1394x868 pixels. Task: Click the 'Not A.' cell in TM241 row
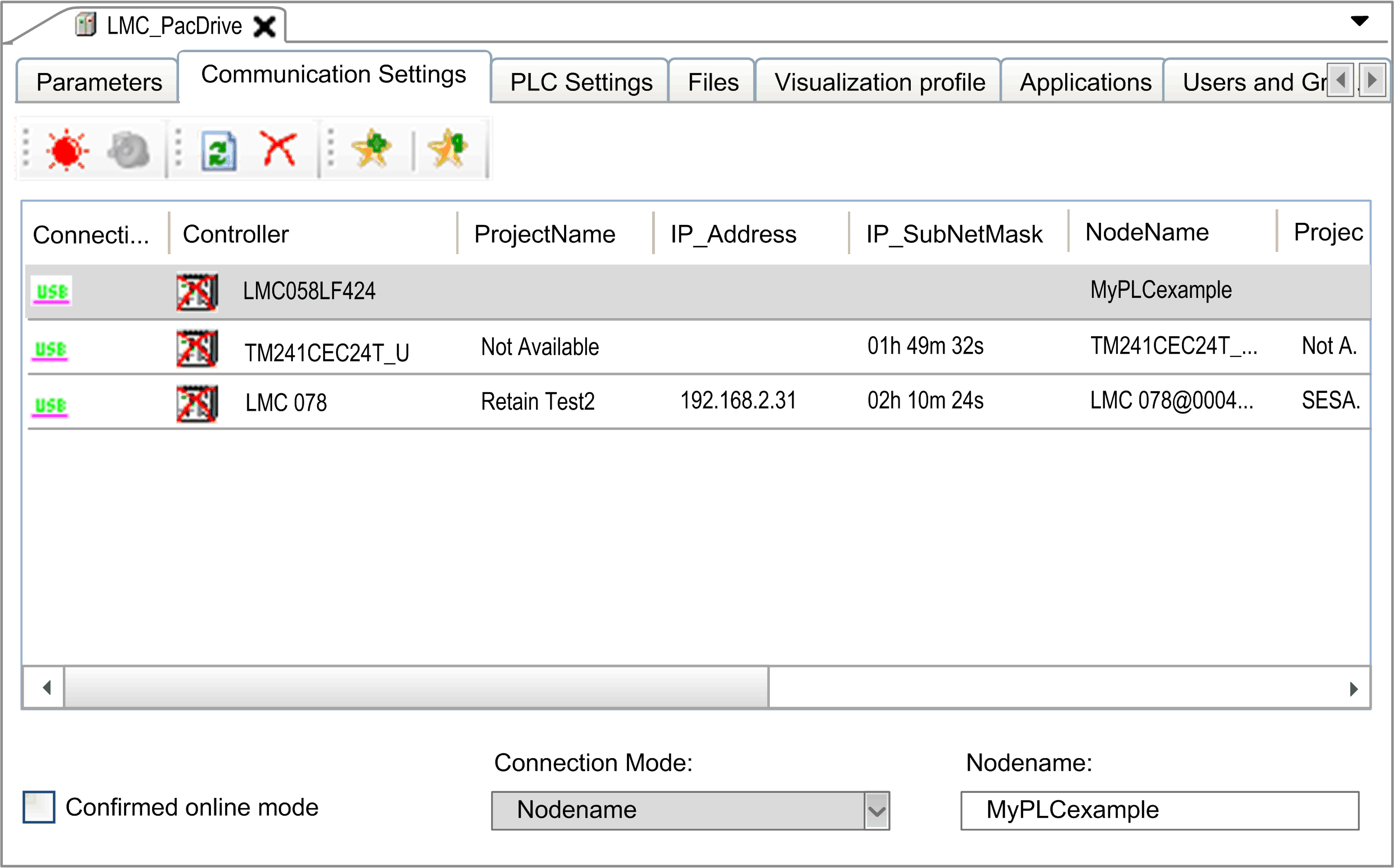[x=1329, y=346]
